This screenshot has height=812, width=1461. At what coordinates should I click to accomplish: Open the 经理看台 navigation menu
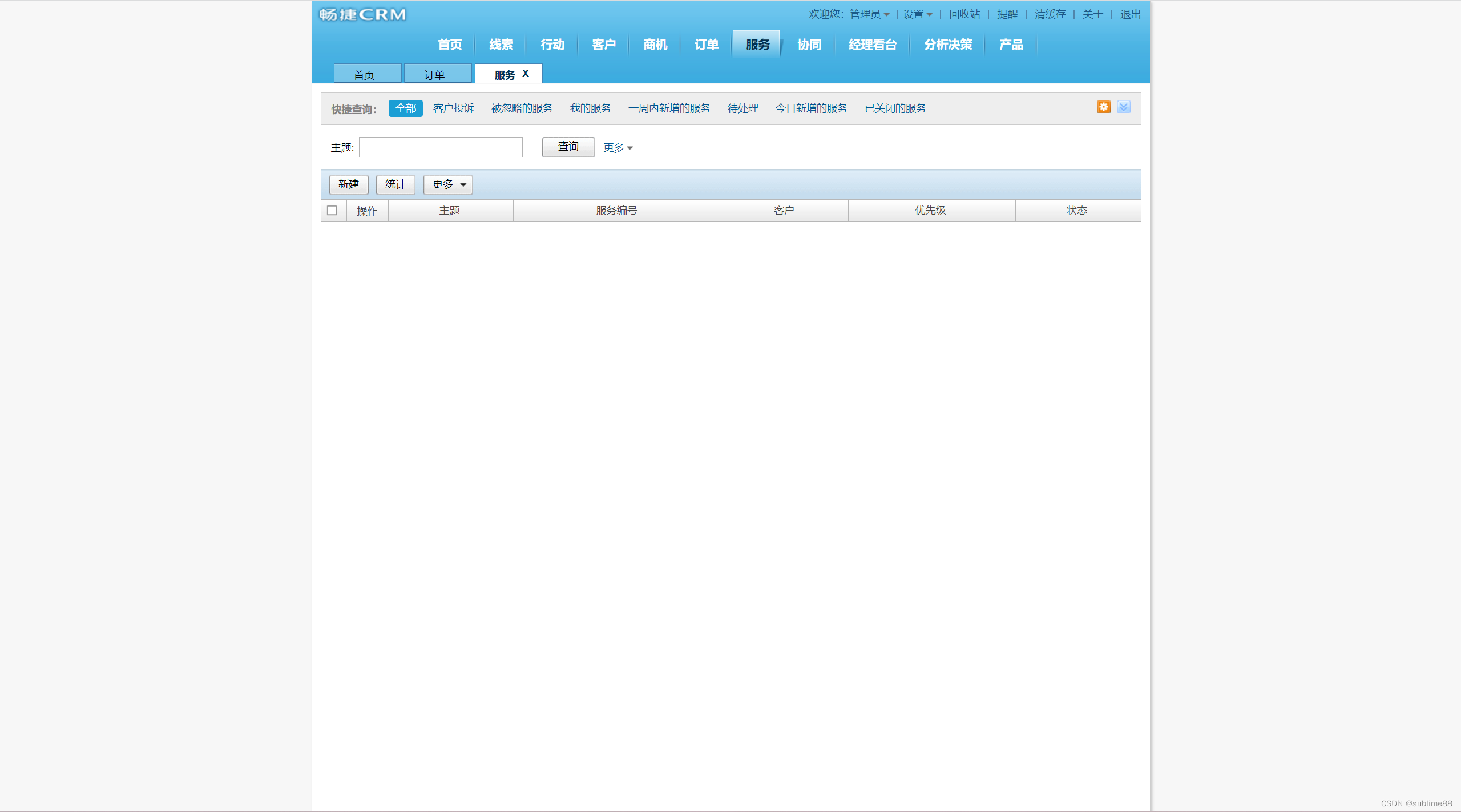pyautogui.click(x=873, y=45)
